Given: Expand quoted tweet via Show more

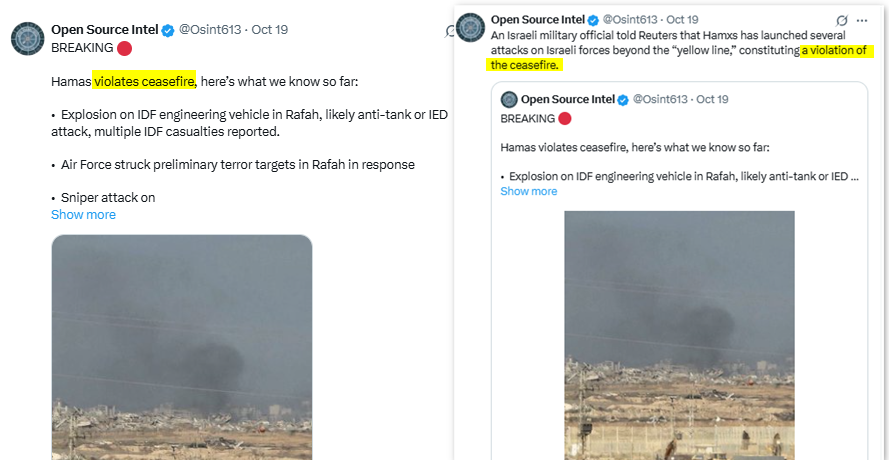Looking at the screenshot, I should tap(529, 191).
